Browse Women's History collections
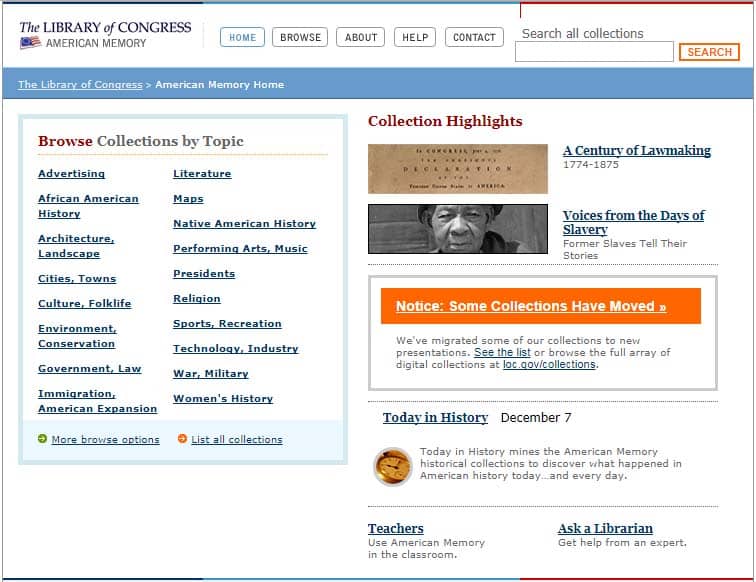The width and height of the screenshot is (756, 582). point(223,399)
